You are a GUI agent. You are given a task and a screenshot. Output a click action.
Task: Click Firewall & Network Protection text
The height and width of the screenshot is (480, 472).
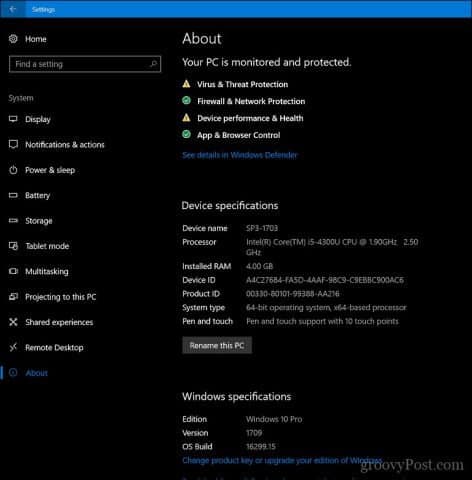pyautogui.click(x=251, y=101)
